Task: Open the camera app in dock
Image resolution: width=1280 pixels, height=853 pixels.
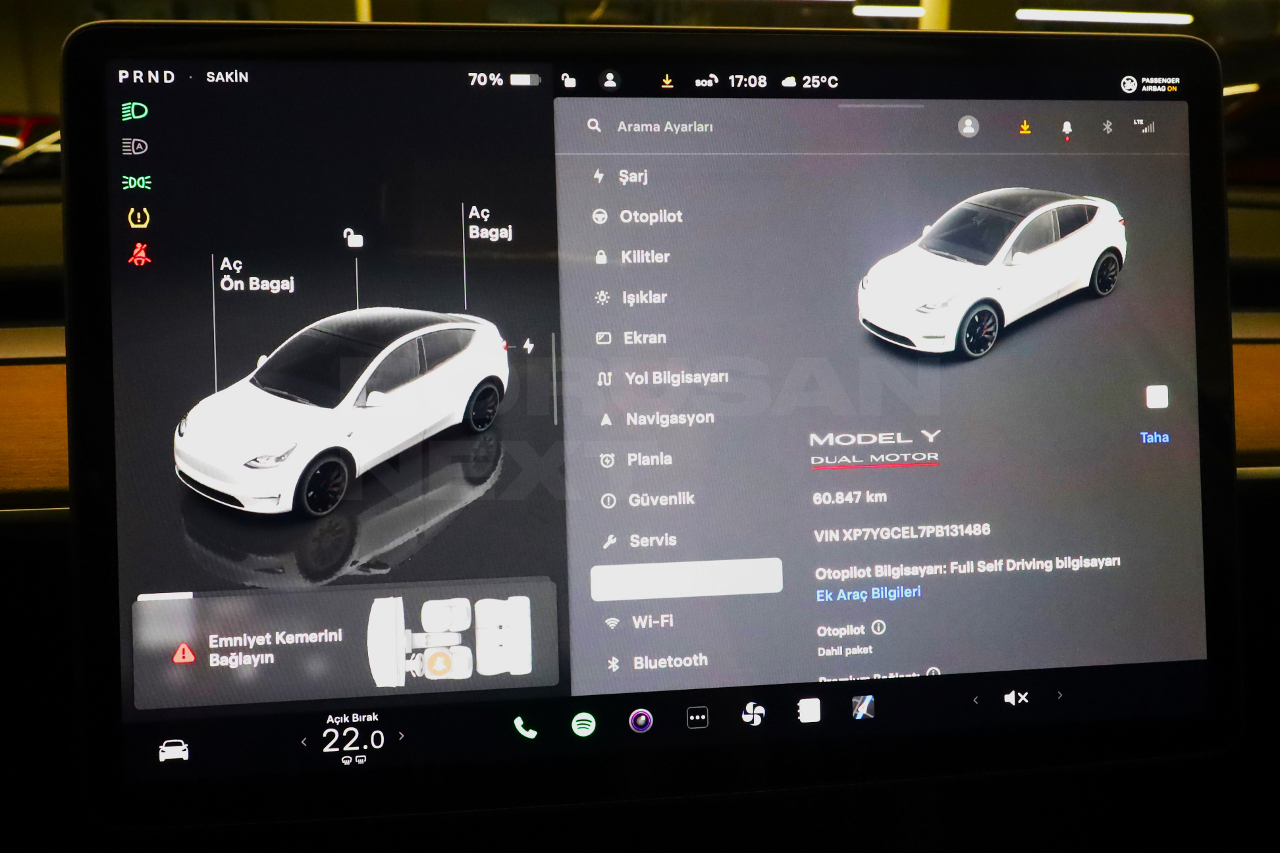Action: (641, 720)
